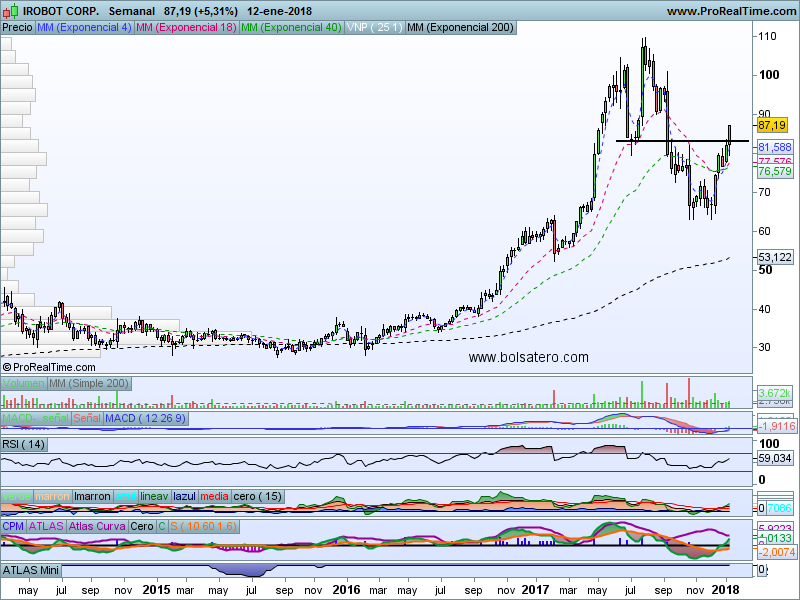The image size is (800, 600).
Task: Click the 100 level on price axis
Action: pos(769,75)
